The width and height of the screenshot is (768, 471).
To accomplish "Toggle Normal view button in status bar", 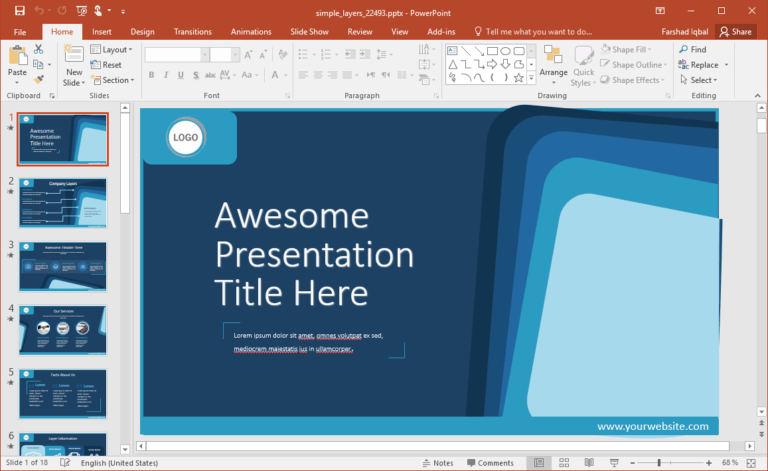I will [539, 463].
